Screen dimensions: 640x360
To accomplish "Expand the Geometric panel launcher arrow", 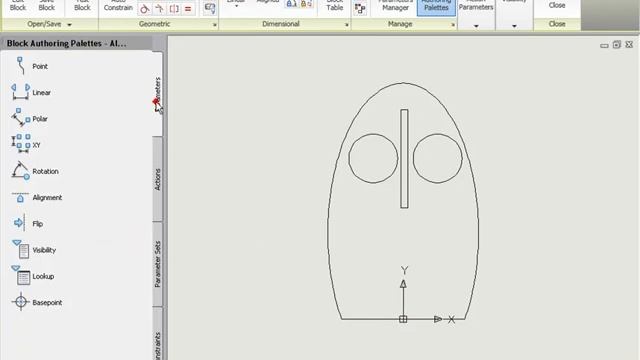I will pos(215,25).
